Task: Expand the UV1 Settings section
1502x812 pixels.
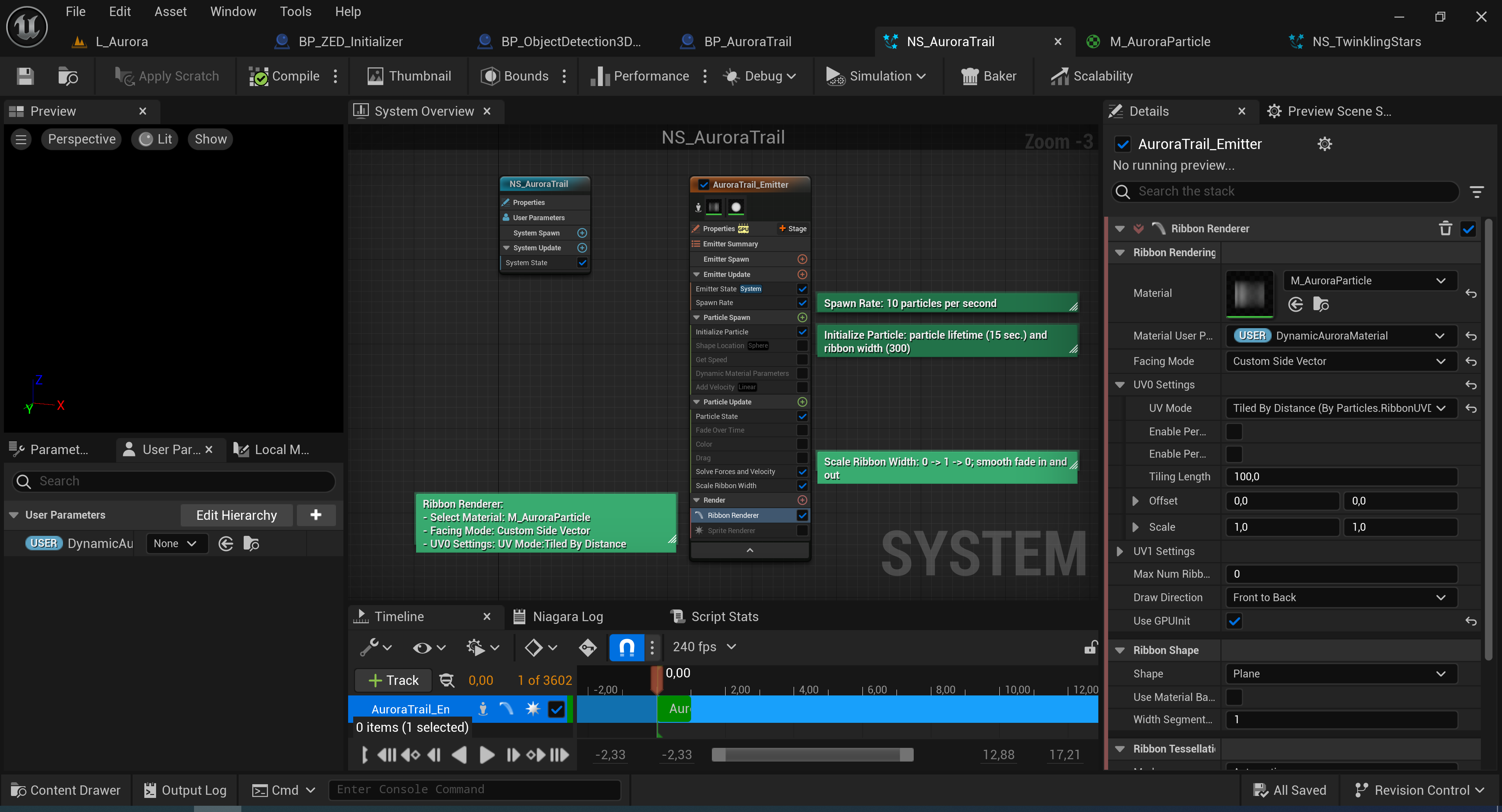Action: tap(1119, 552)
